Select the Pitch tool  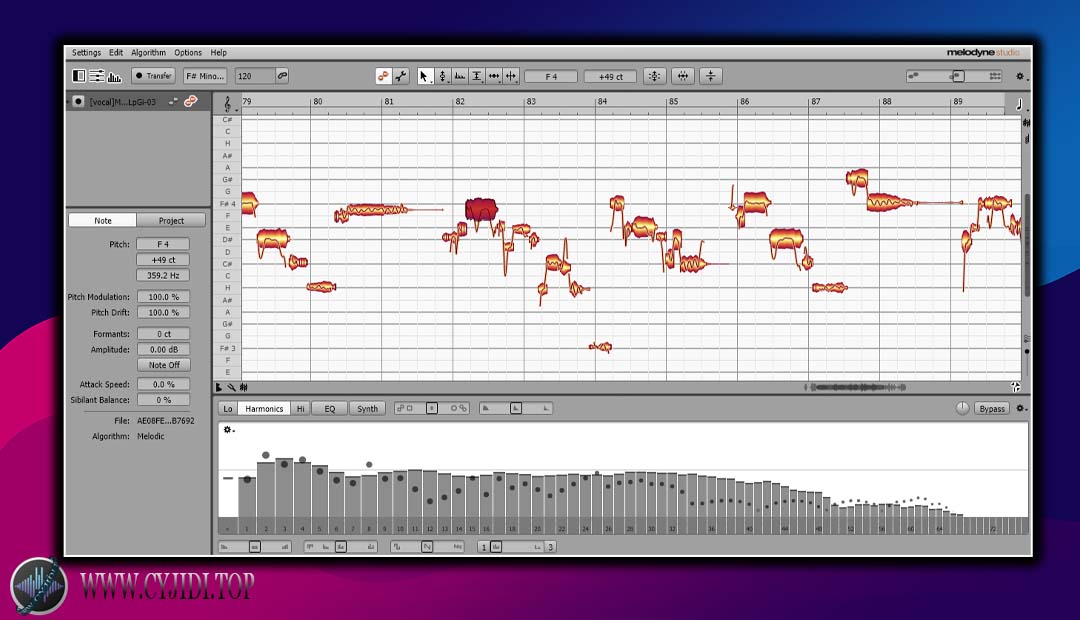[442, 76]
